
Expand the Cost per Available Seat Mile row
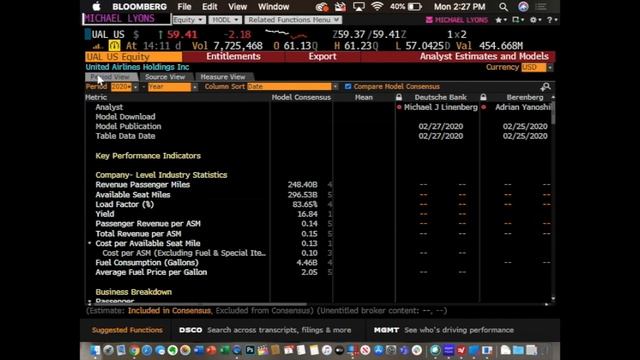(89, 243)
